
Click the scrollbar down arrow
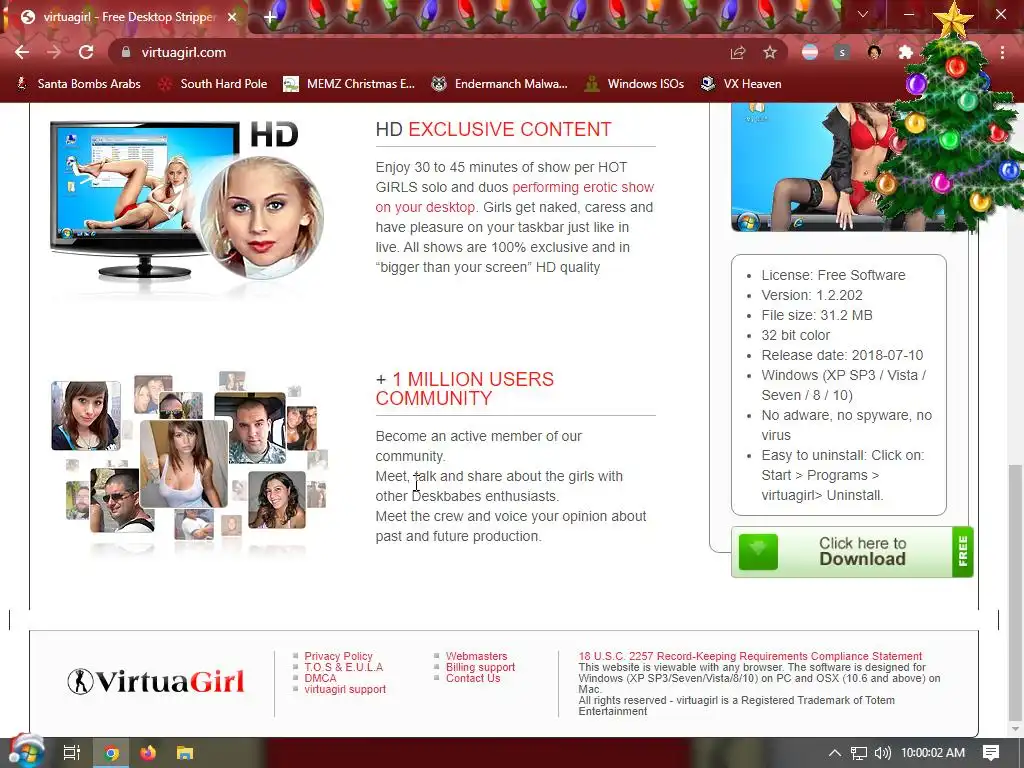1015,729
